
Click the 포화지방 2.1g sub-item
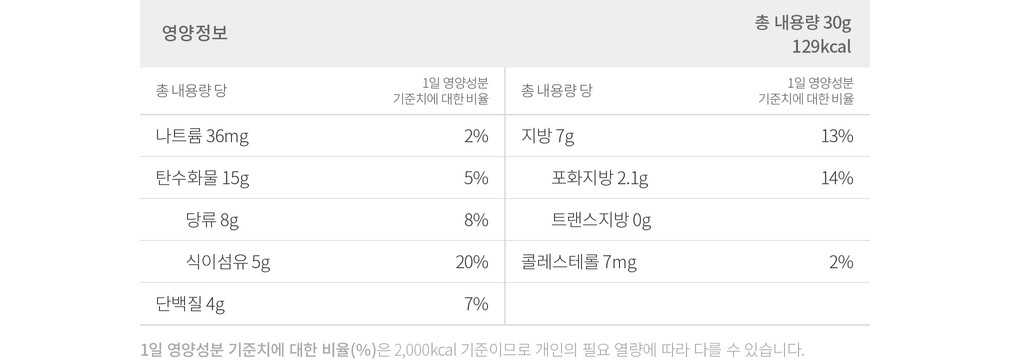[600, 178]
